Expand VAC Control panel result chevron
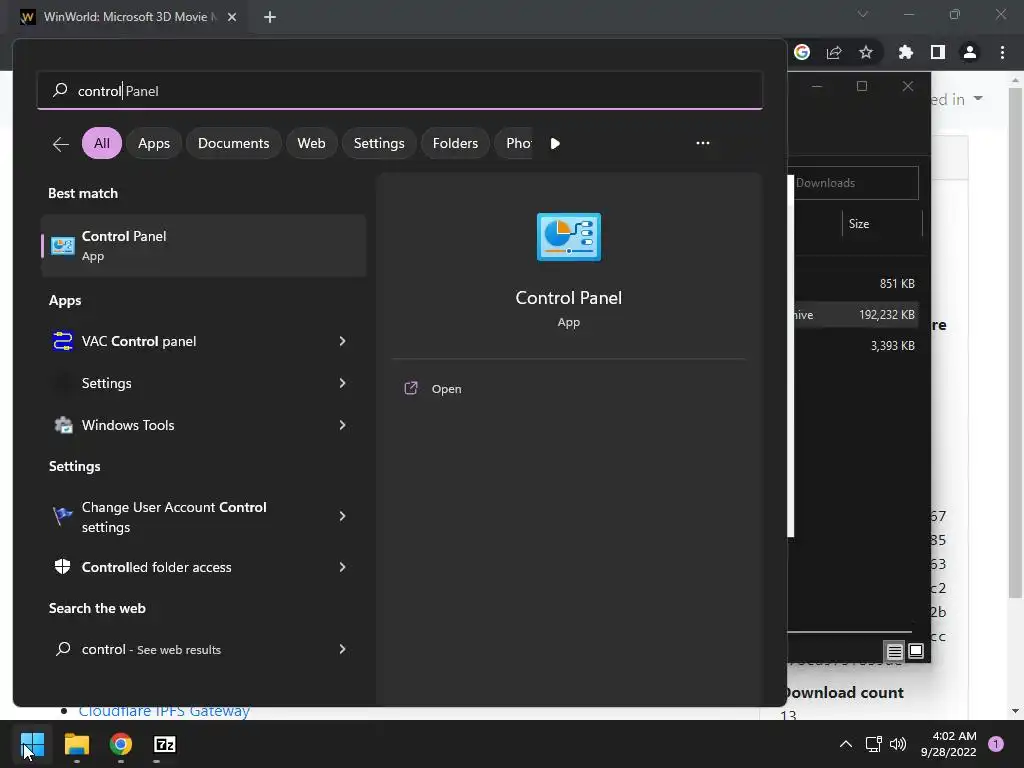This screenshot has height=768, width=1024. pos(342,341)
